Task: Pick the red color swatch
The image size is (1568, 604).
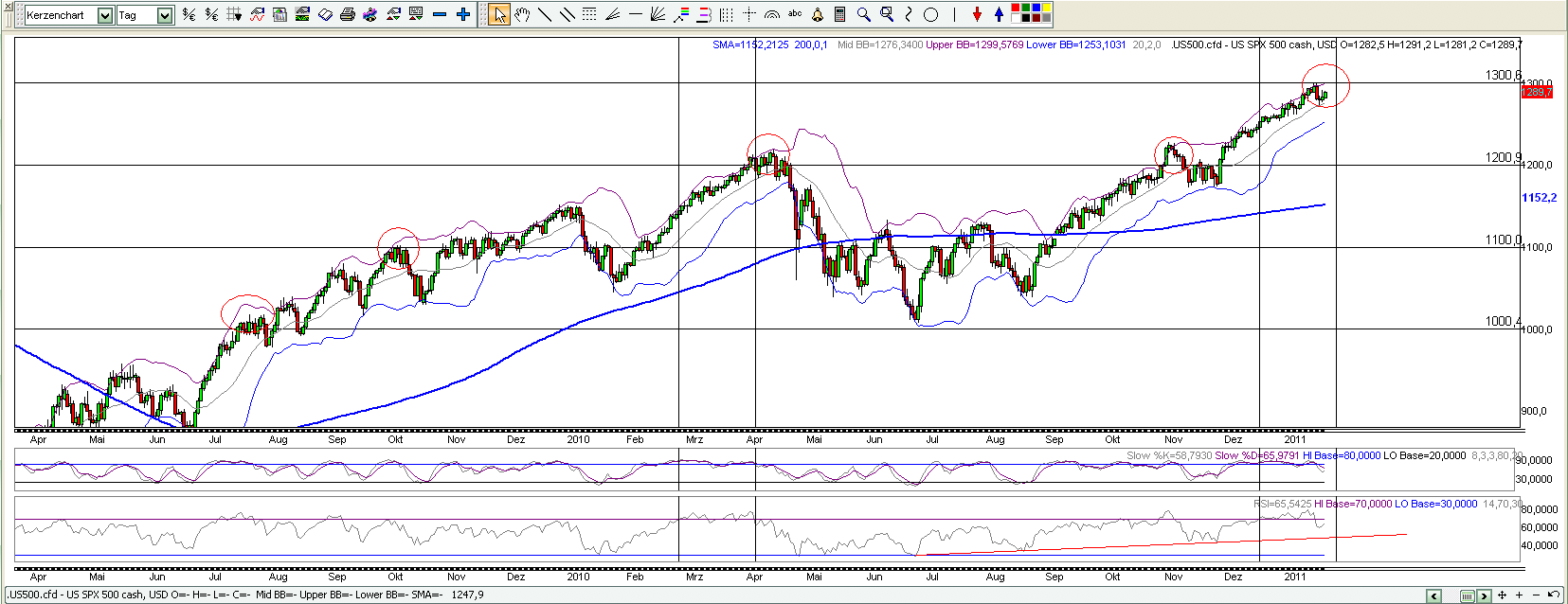Action: pos(1016,8)
